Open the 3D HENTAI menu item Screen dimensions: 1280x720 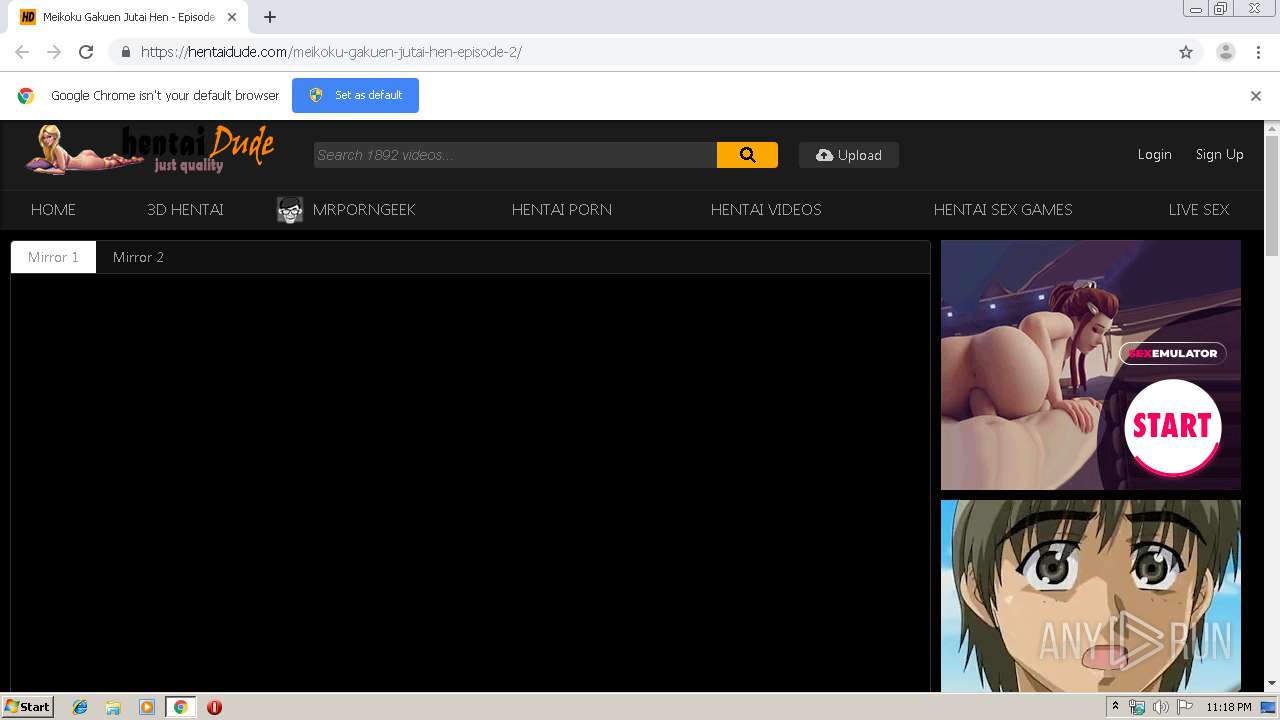click(185, 209)
